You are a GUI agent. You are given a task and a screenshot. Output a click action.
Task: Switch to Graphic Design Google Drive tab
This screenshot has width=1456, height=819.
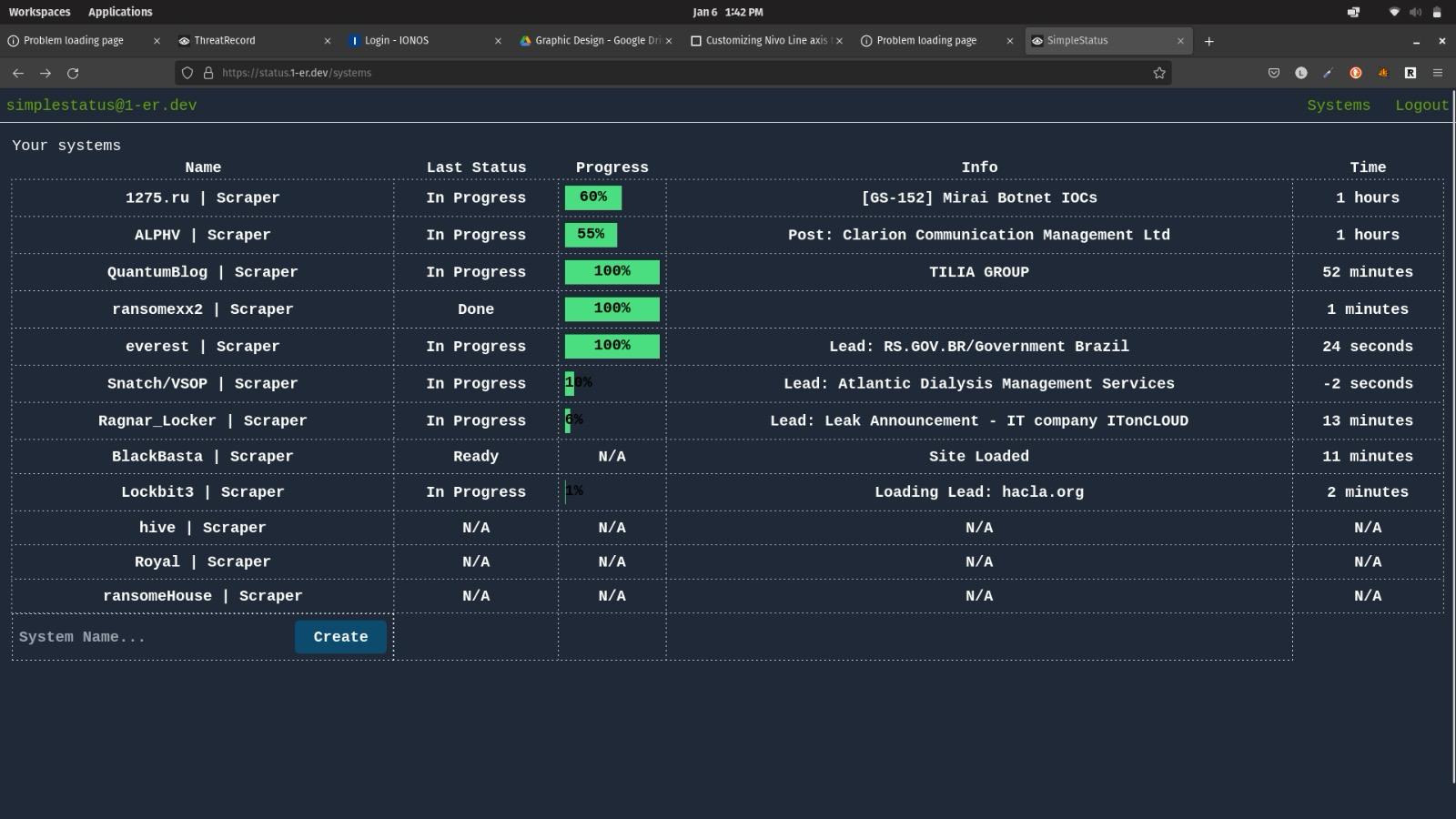click(x=596, y=41)
